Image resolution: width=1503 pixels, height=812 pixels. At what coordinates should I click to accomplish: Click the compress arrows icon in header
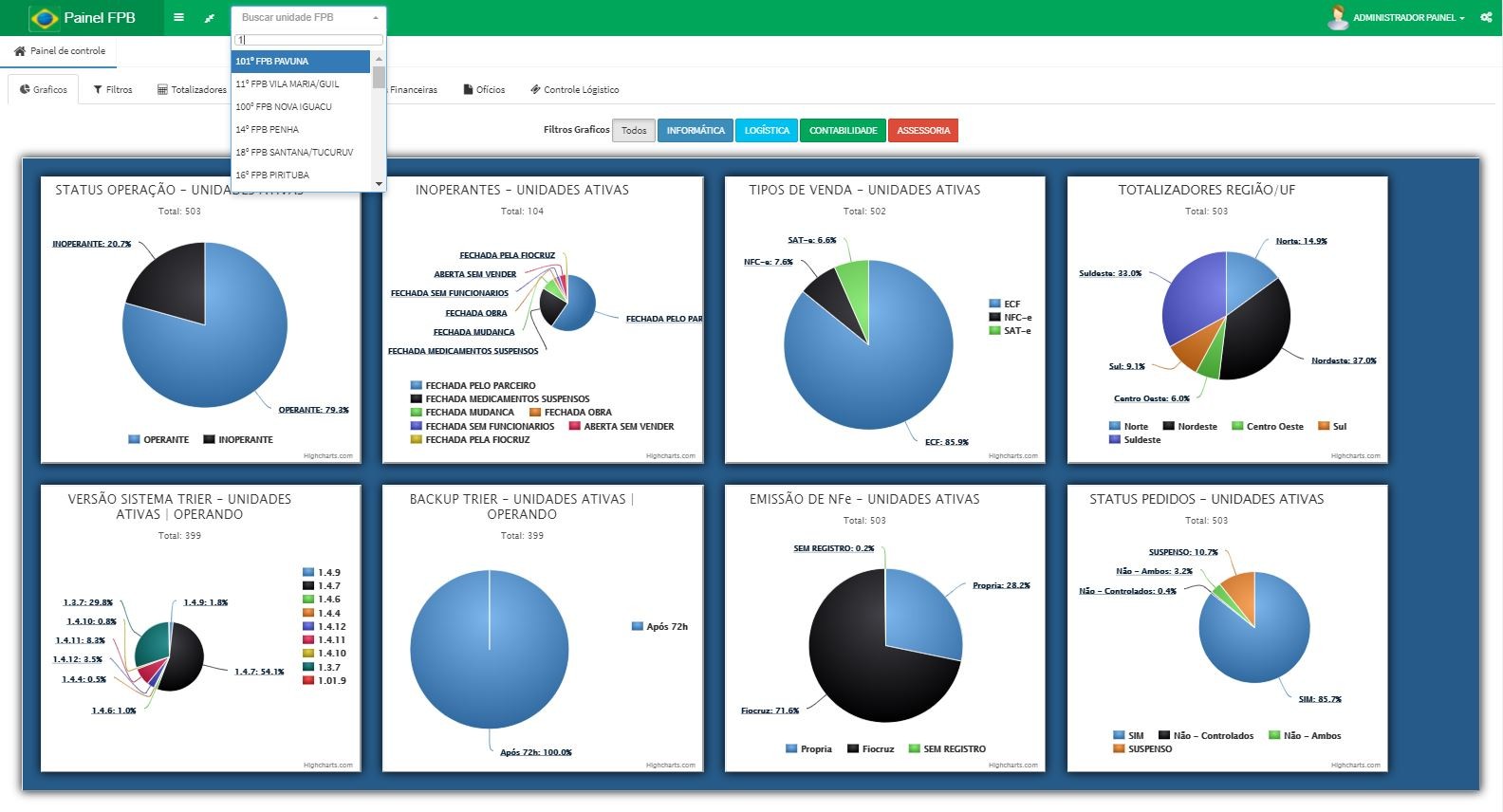pyautogui.click(x=210, y=18)
